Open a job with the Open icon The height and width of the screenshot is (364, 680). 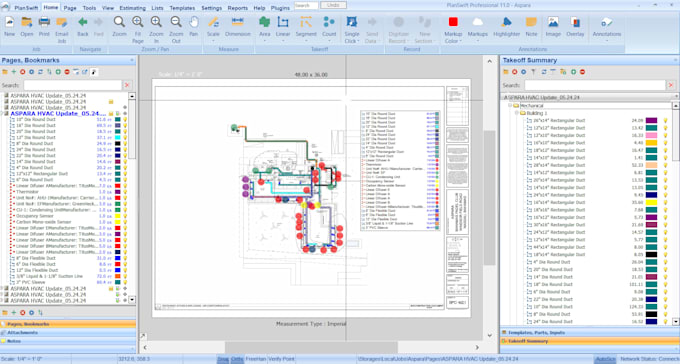pyautogui.click(x=26, y=27)
